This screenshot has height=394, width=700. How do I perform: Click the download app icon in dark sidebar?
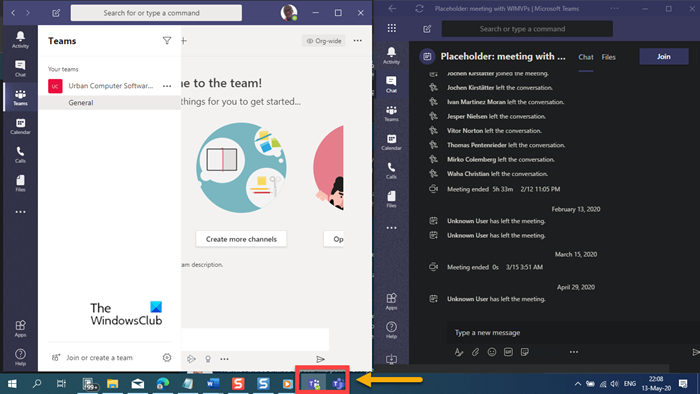(391, 359)
